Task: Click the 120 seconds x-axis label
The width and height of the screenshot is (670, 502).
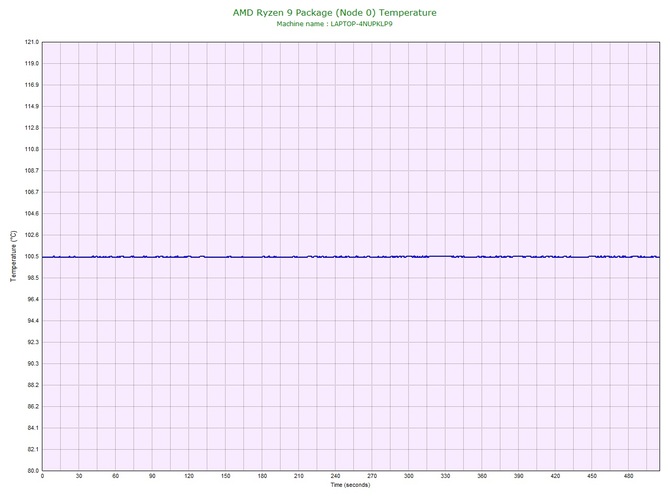Action: point(189,476)
